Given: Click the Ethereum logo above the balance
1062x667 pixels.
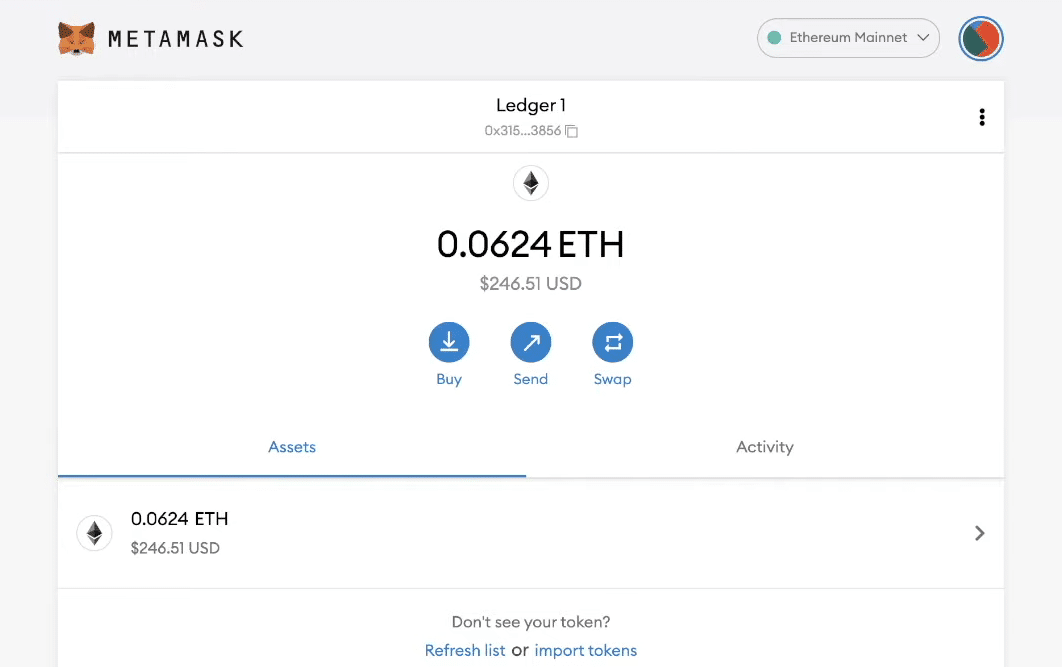Looking at the screenshot, I should [x=531, y=183].
